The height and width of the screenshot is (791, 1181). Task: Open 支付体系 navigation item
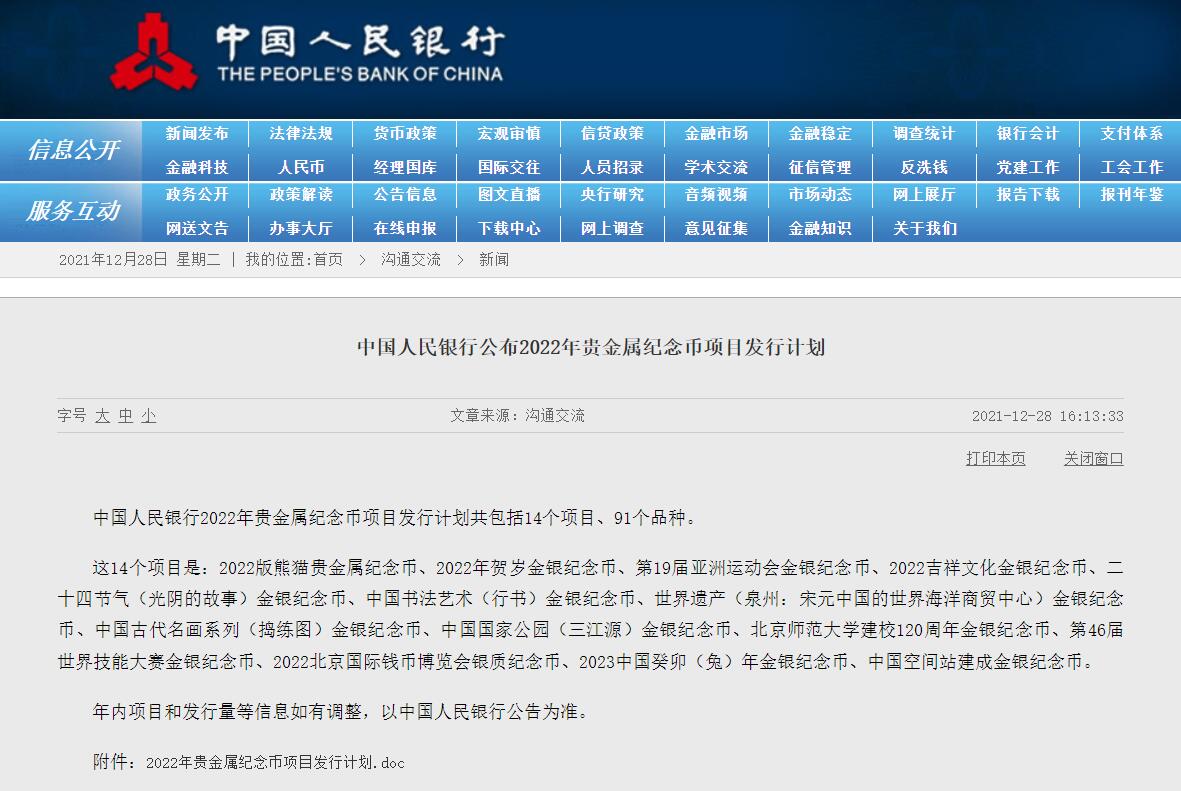1131,133
